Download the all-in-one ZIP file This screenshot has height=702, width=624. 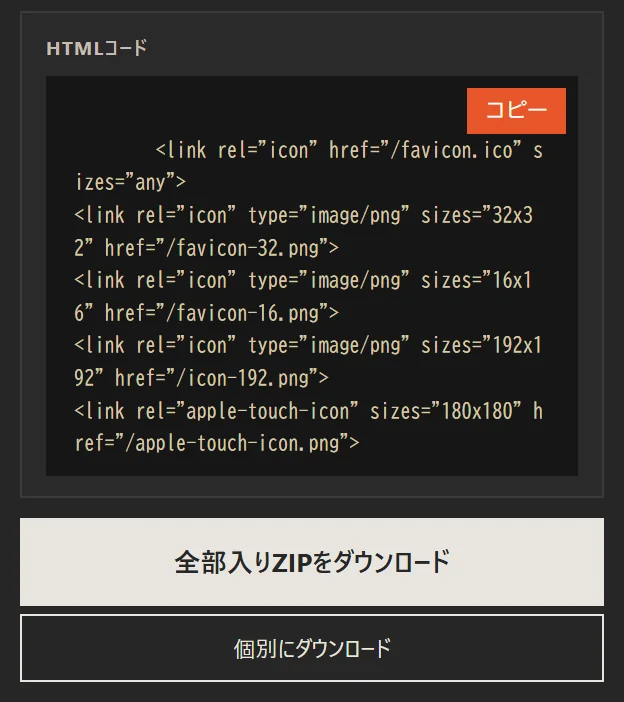click(x=312, y=562)
